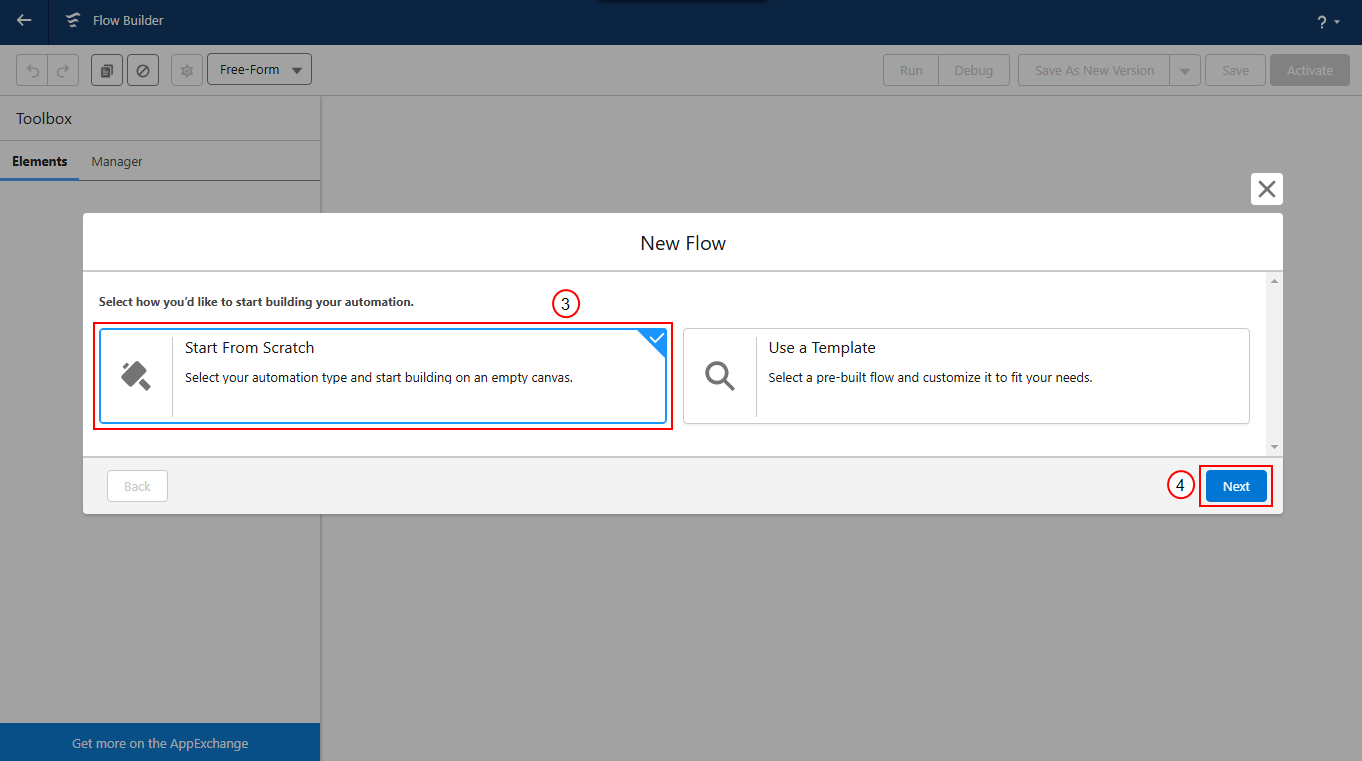Open the Free-Form layout dropdown
The image size is (1362, 761).
260,69
